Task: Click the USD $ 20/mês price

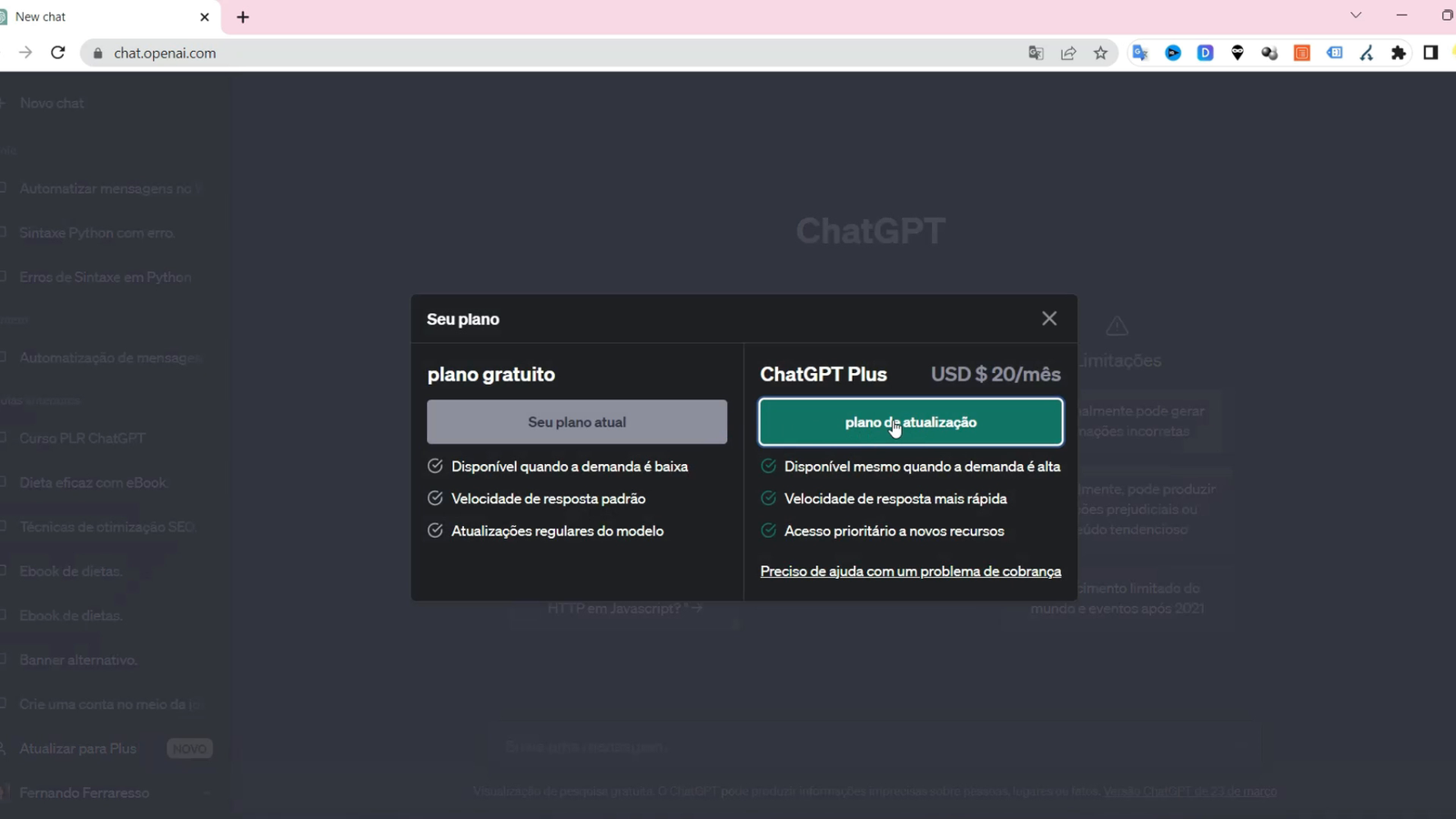Action: 996,374
